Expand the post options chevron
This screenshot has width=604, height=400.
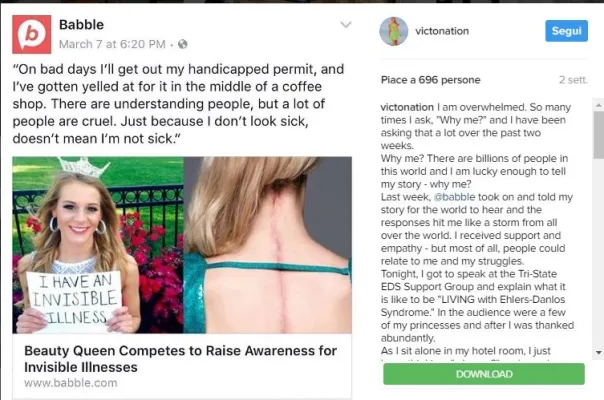pyautogui.click(x=346, y=25)
